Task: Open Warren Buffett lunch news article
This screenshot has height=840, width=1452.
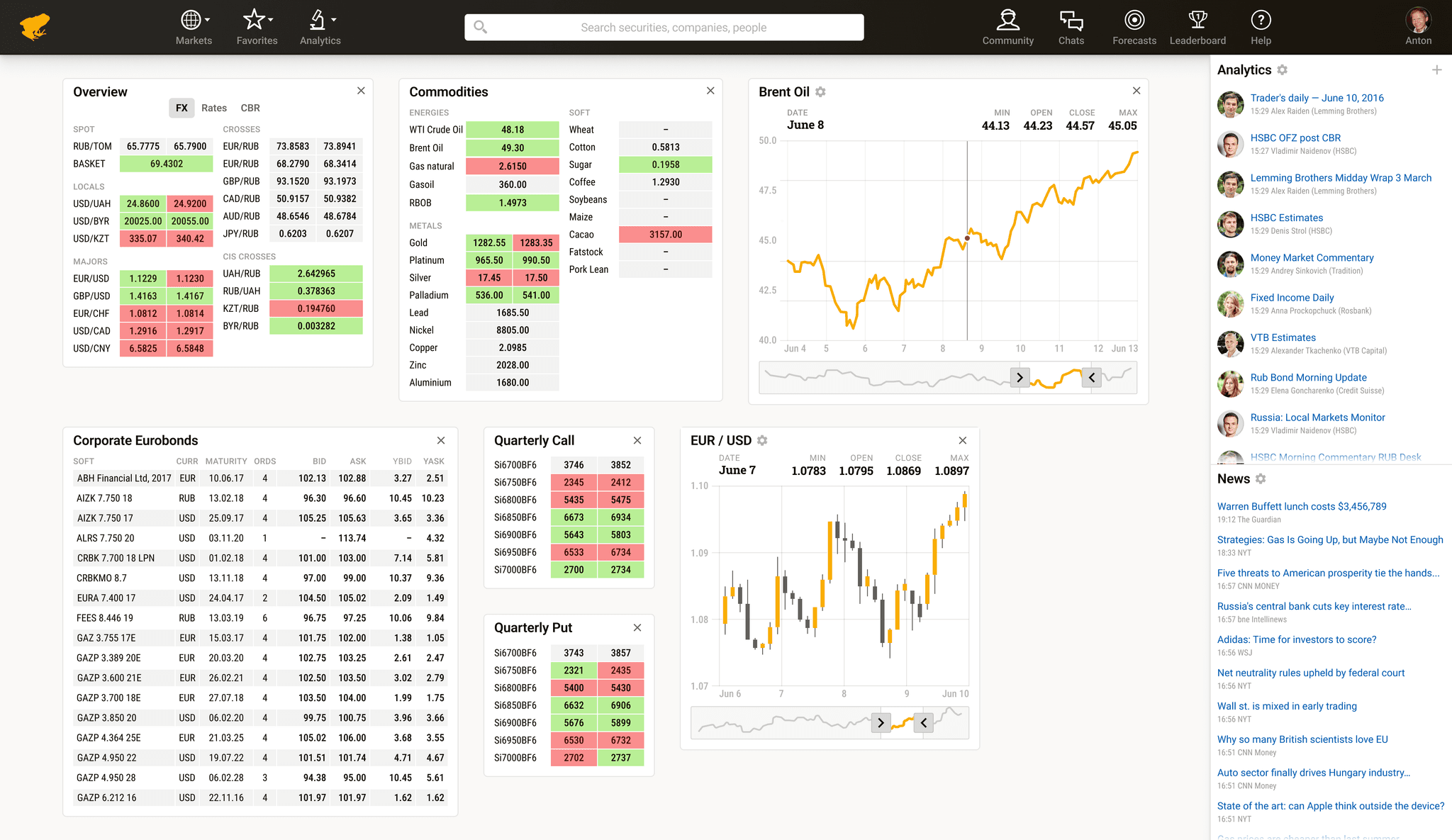Action: (x=1301, y=506)
